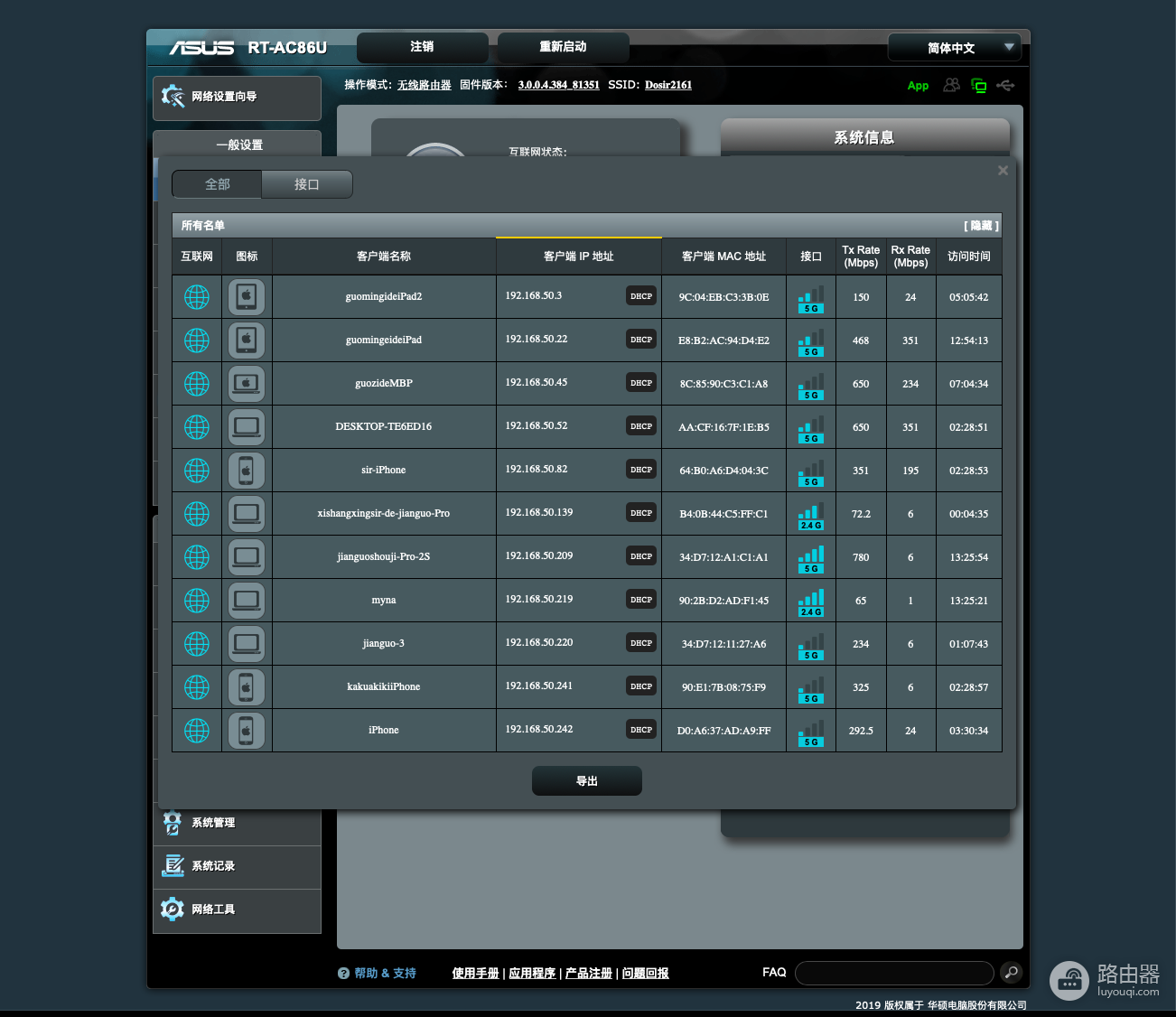
Task: Open firmware version 3.0.0.4.384_81351 link
Action: point(559,85)
